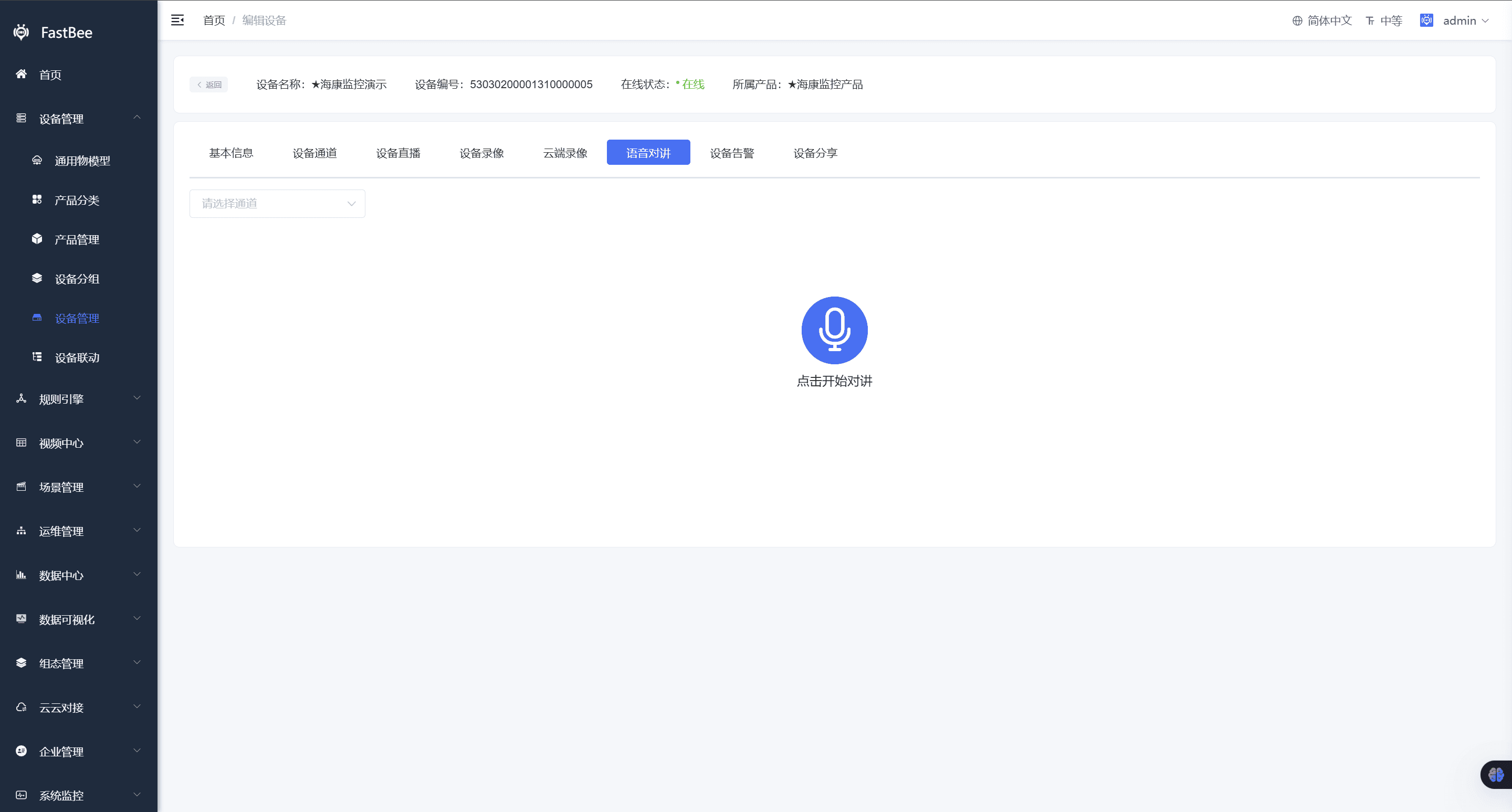The height and width of the screenshot is (812, 1512).
Task: Switch to the 基本信息 tab
Action: pos(231,153)
